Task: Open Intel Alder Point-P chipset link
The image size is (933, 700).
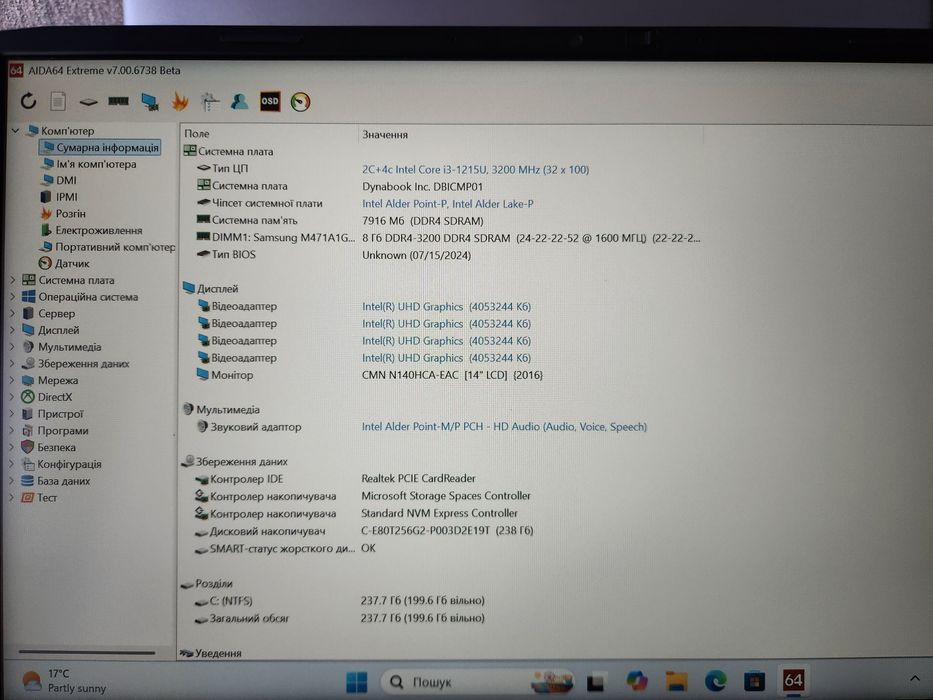Action: tap(447, 204)
